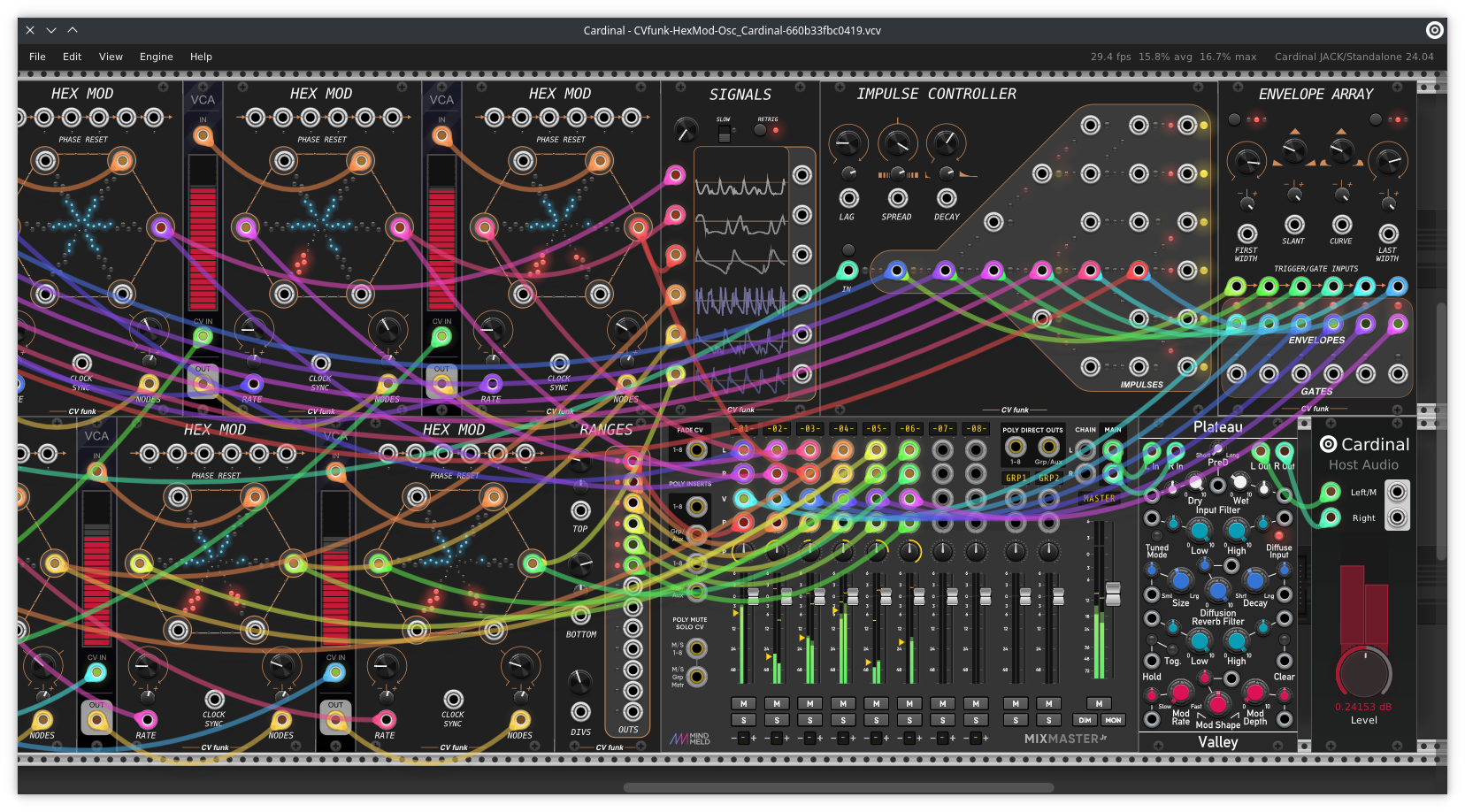Image resolution: width=1465 pixels, height=812 pixels.
Task: Click the First Width knob on Envelope Array
Action: pyautogui.click(x=1246, y=160)
